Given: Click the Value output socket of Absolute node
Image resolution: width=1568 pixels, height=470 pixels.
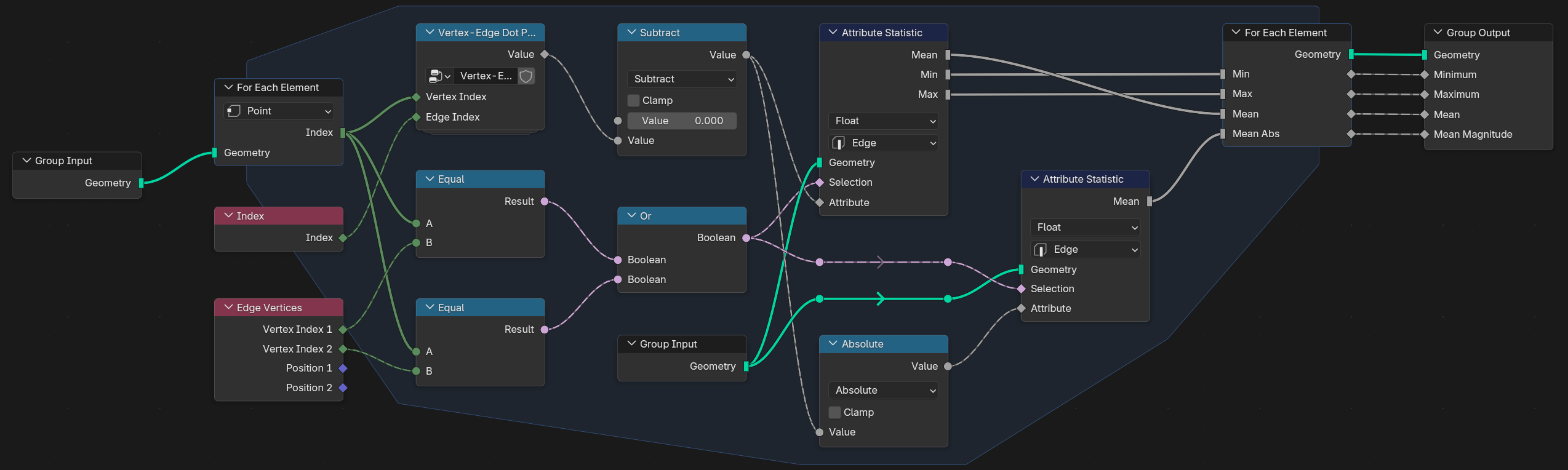Looking at the screenshot, I should tap(948, 367).
